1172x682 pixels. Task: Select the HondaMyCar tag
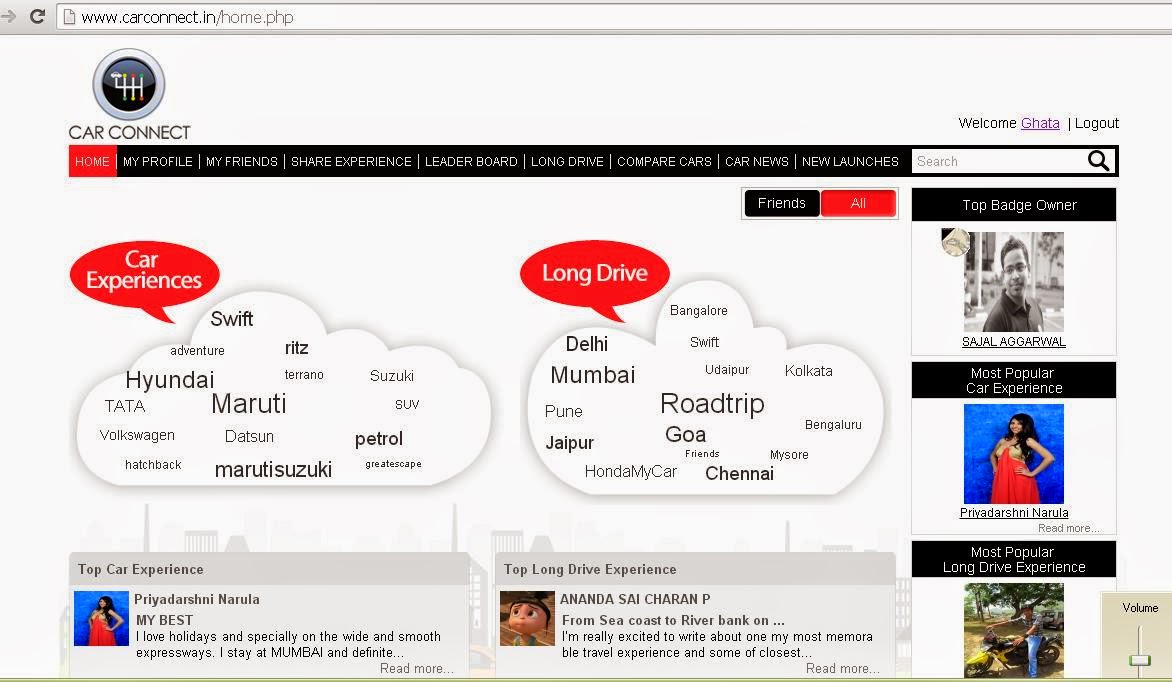[x=631, y=472]
